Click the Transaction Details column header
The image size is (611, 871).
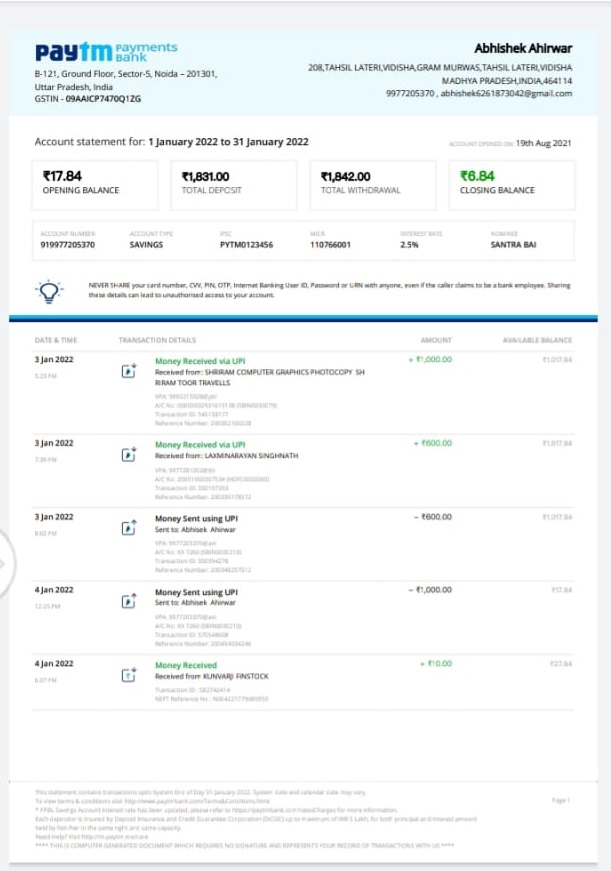[x=157, y=340]
